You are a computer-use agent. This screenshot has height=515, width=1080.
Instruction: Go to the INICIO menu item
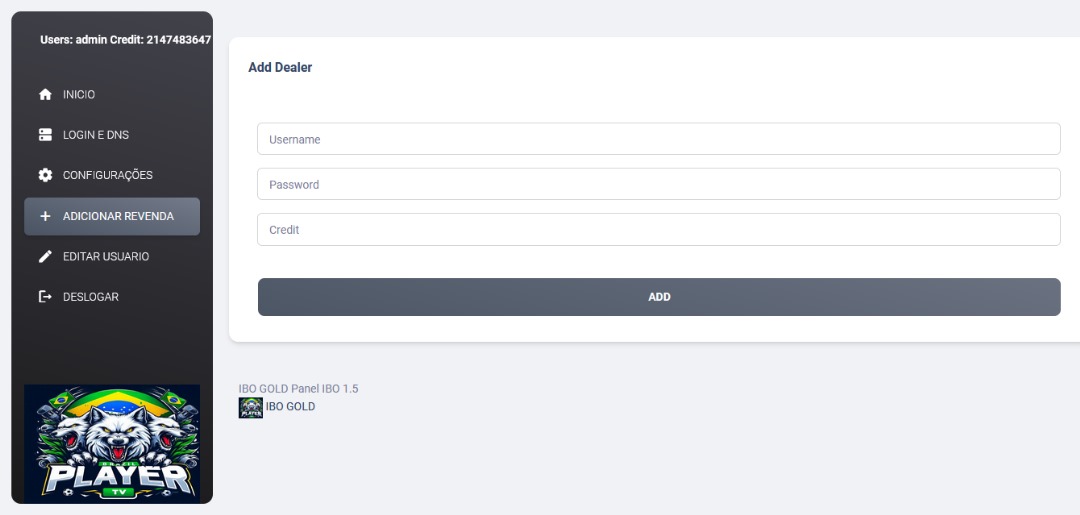(x=79, y=95)
